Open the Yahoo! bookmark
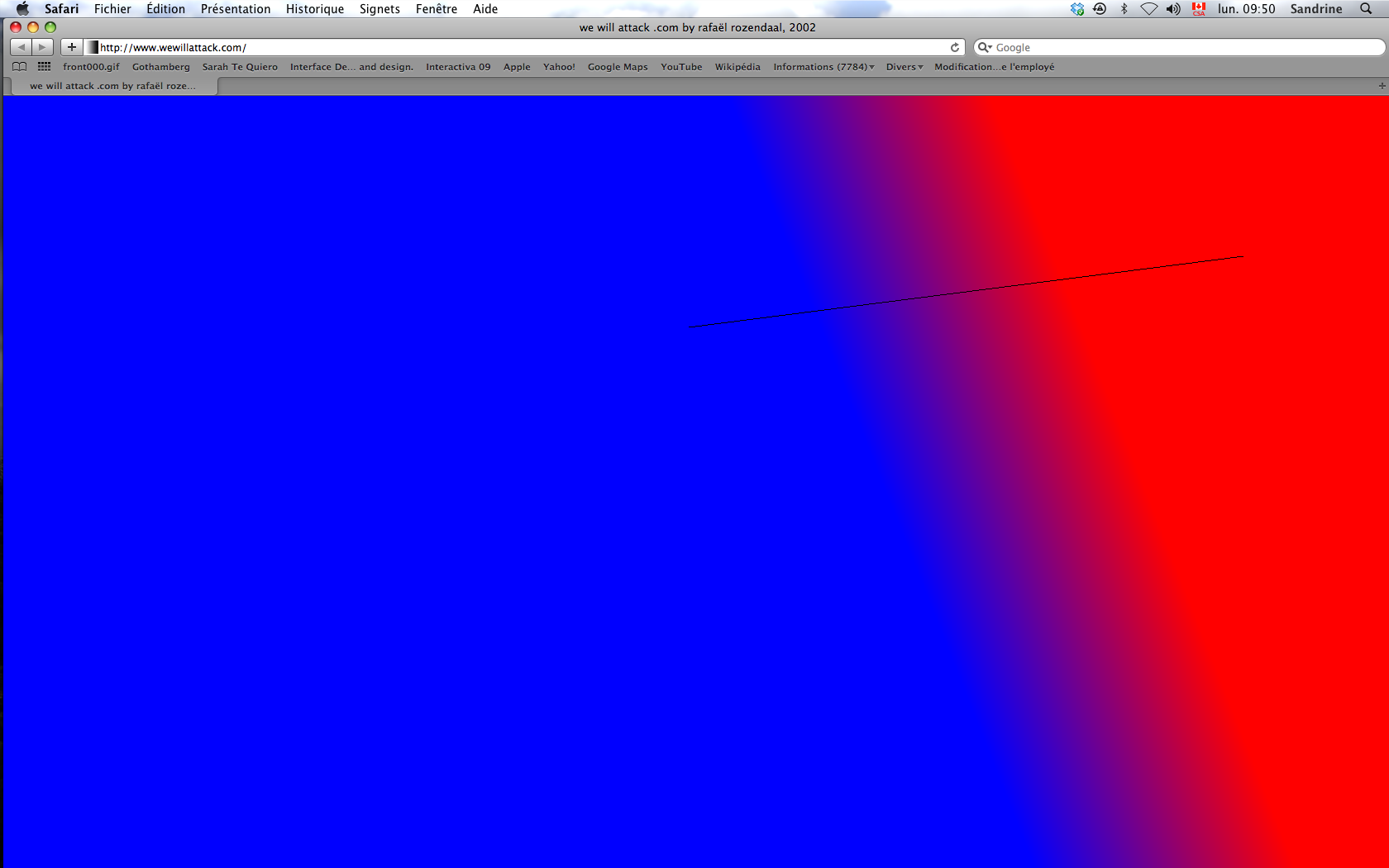Screen dimensions: 1389x868 point(559,67)
